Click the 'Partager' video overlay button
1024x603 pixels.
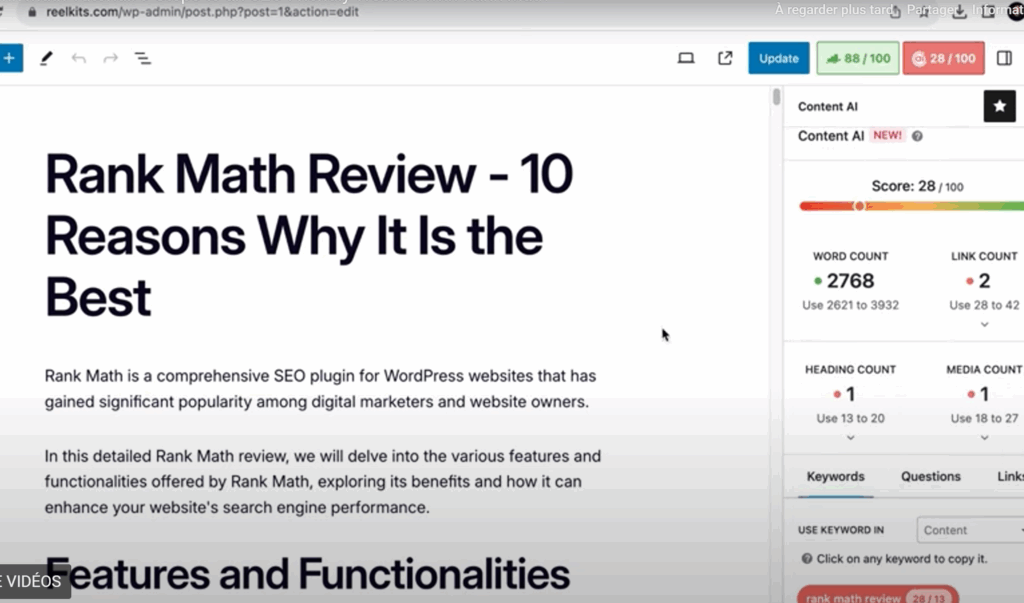[x=932, y=10]
